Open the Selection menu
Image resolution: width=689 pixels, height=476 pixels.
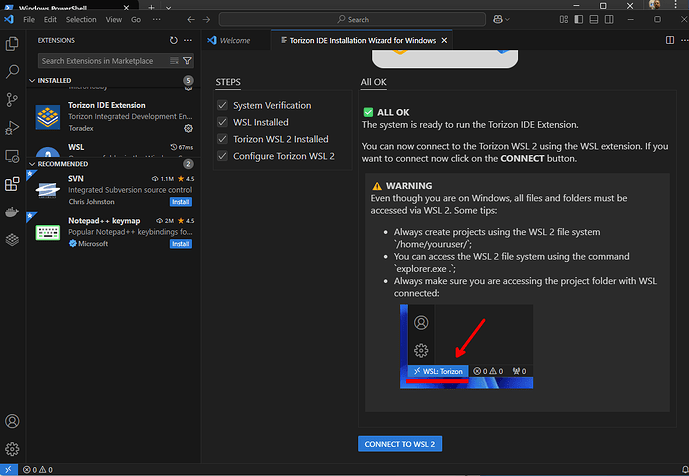tap(82, 19)
